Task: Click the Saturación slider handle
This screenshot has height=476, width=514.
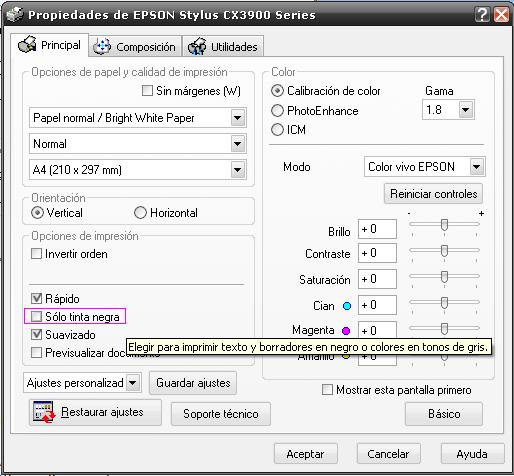Action: pos(444,277)
